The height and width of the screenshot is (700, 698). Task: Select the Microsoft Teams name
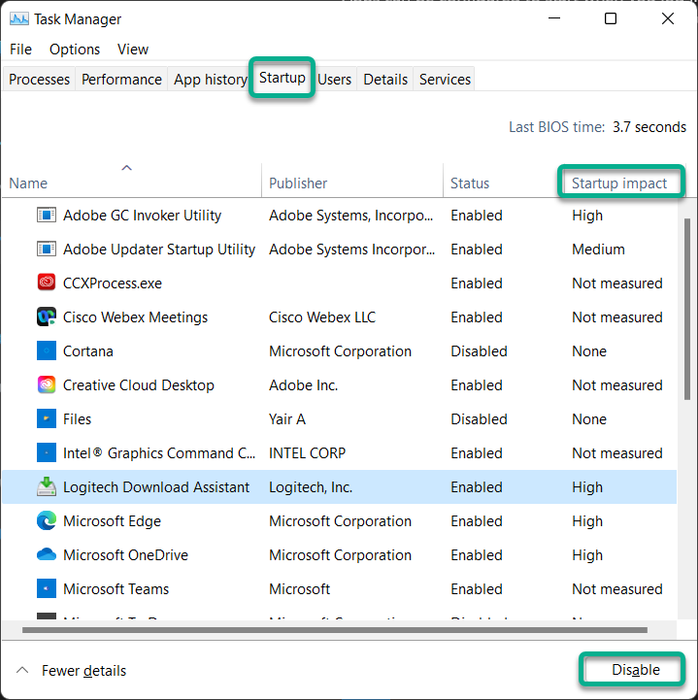tap(116, 588)
